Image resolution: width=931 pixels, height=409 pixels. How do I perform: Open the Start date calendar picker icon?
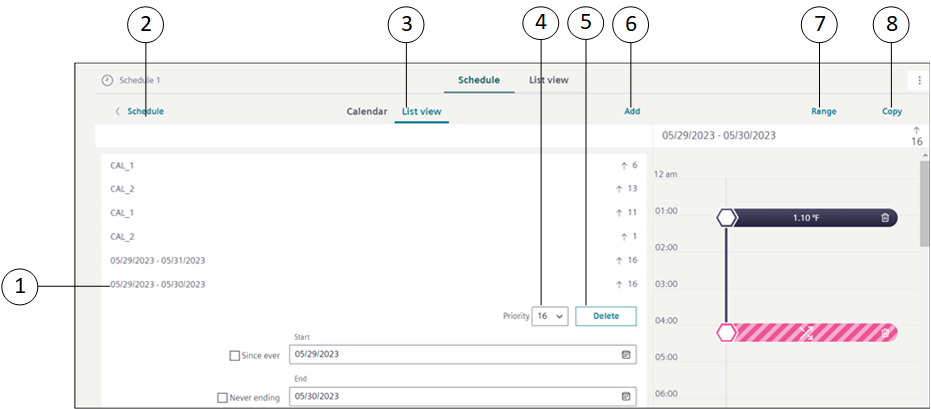626,354
